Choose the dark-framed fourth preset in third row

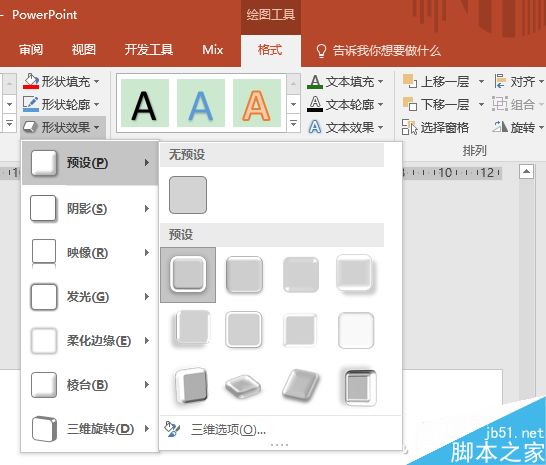coord(360,387)
